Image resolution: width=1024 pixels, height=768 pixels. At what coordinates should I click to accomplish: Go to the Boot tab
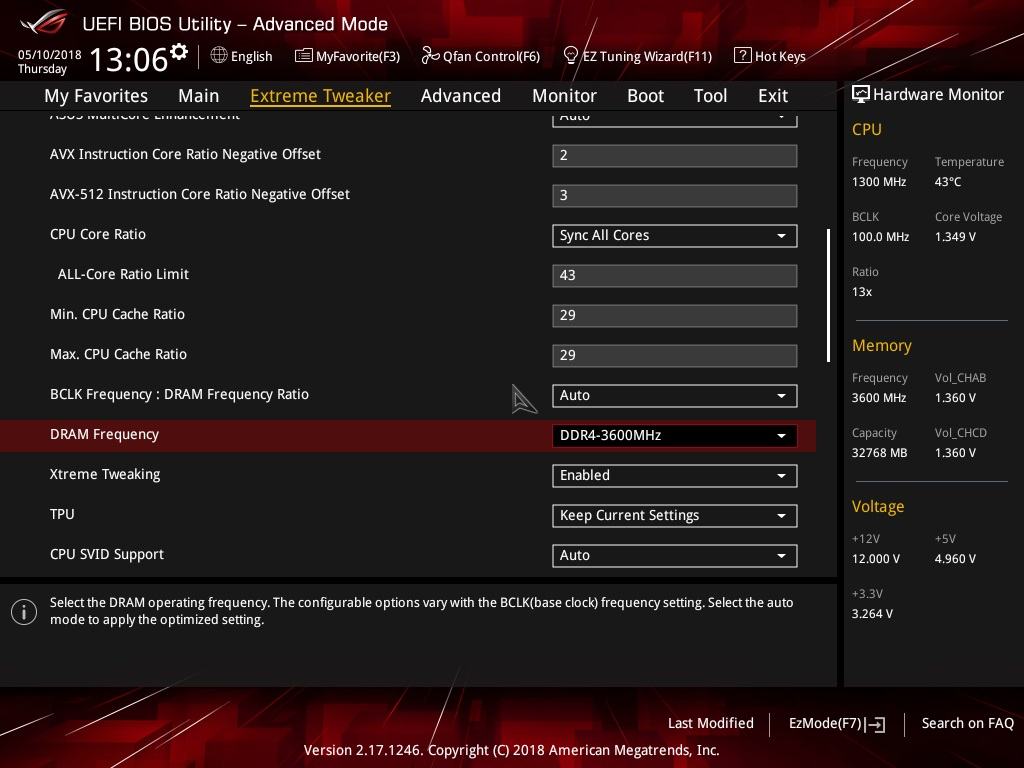[x=645, y=95]
